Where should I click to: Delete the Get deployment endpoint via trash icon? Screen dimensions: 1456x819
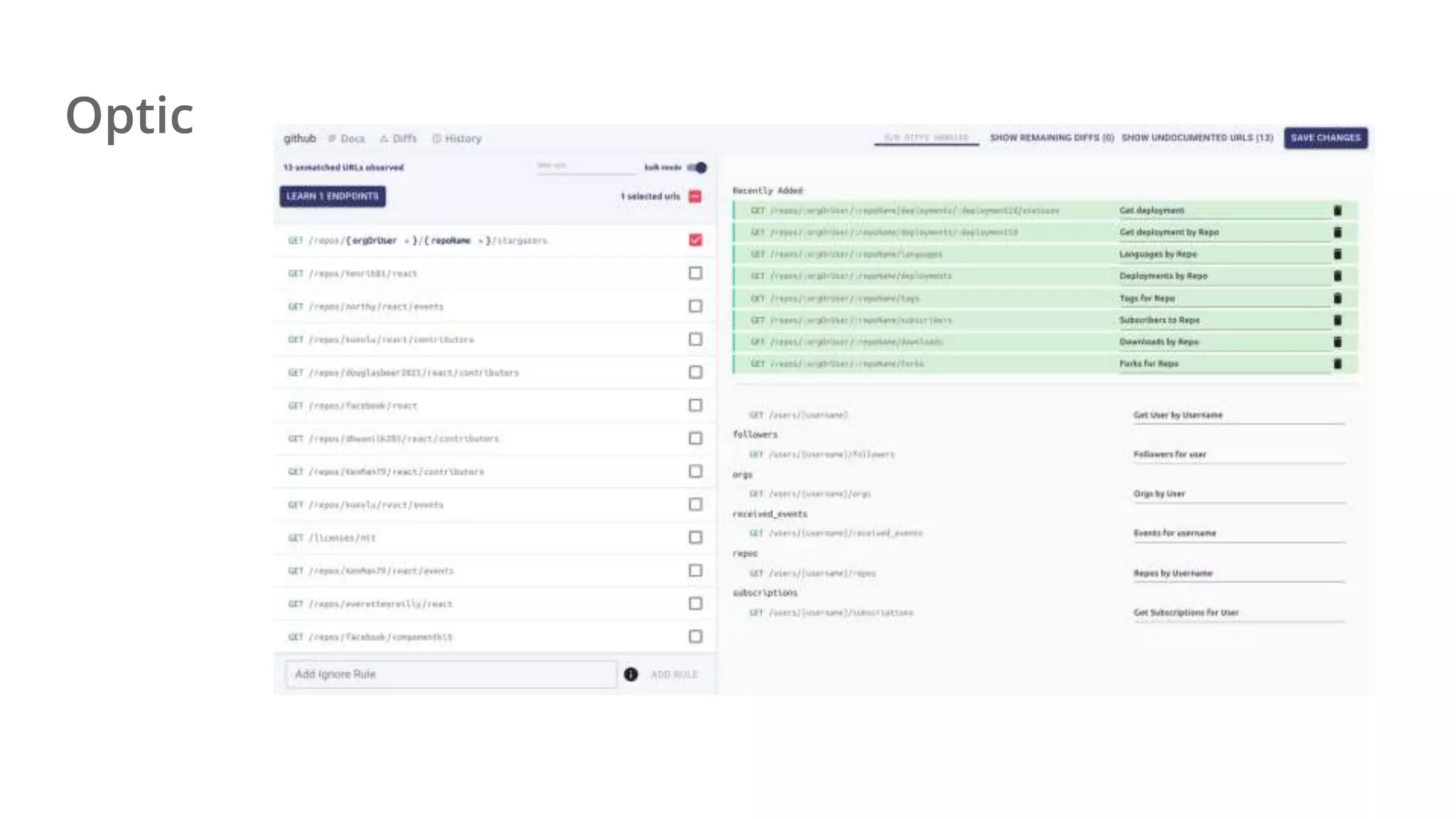point(1337,210)
